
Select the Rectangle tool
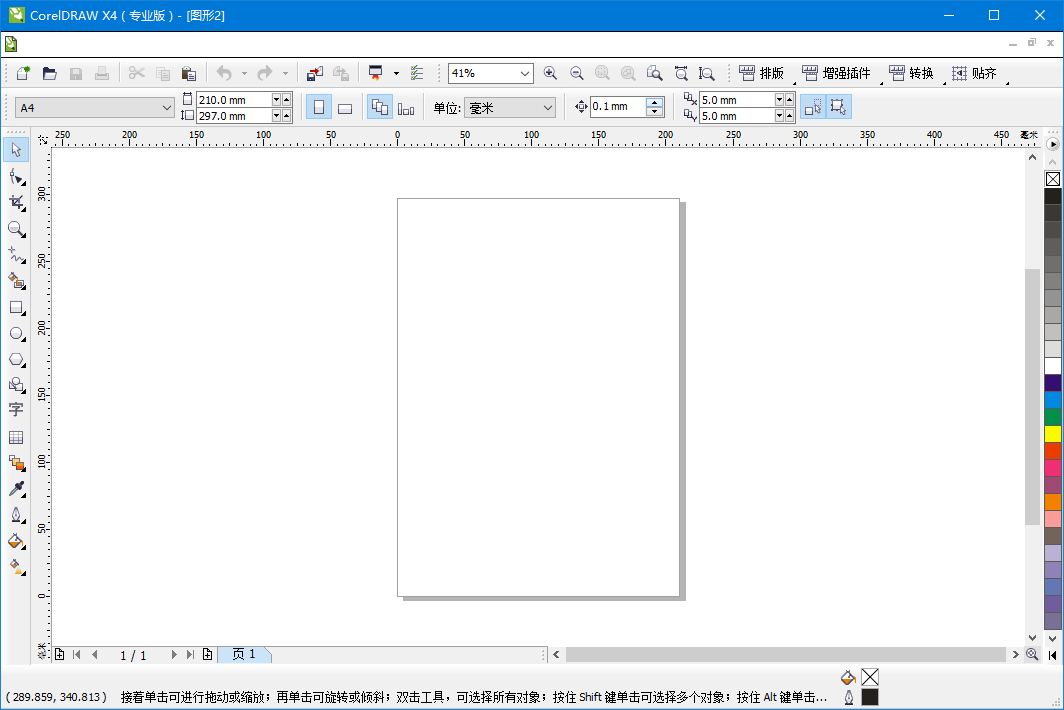16,307
